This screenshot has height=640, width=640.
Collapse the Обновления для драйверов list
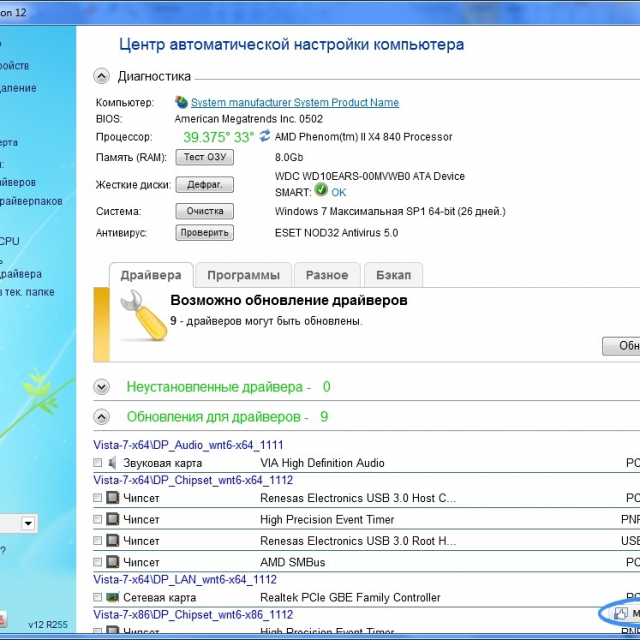[x=101, y=416]
